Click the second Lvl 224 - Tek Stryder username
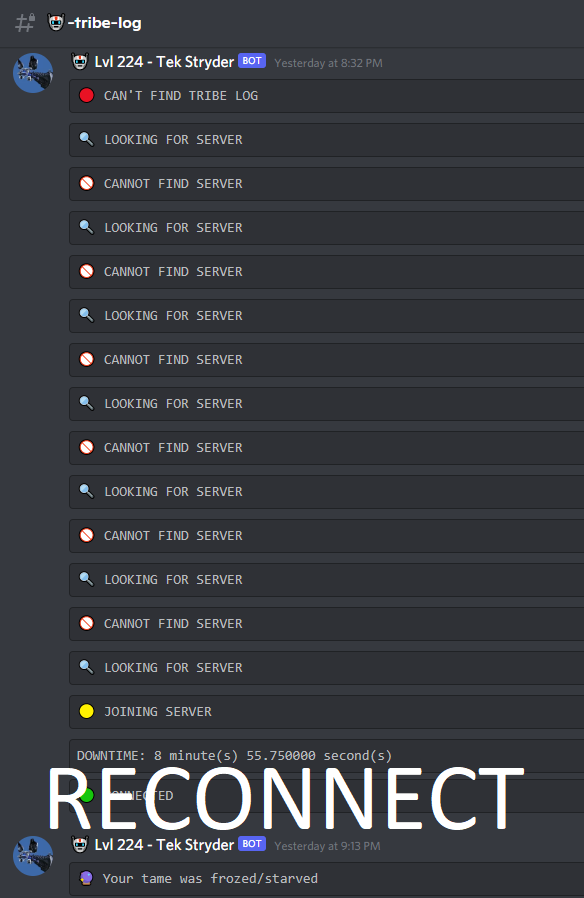Image resolution: width=584 pixels, height=898 pixels. 164,845
